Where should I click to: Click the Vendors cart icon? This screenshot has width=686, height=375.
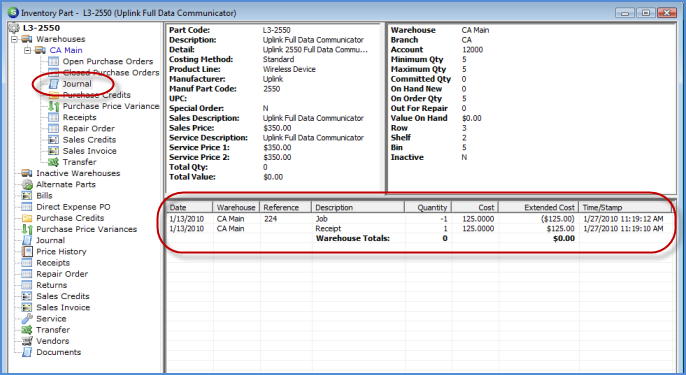click(27, 341)
